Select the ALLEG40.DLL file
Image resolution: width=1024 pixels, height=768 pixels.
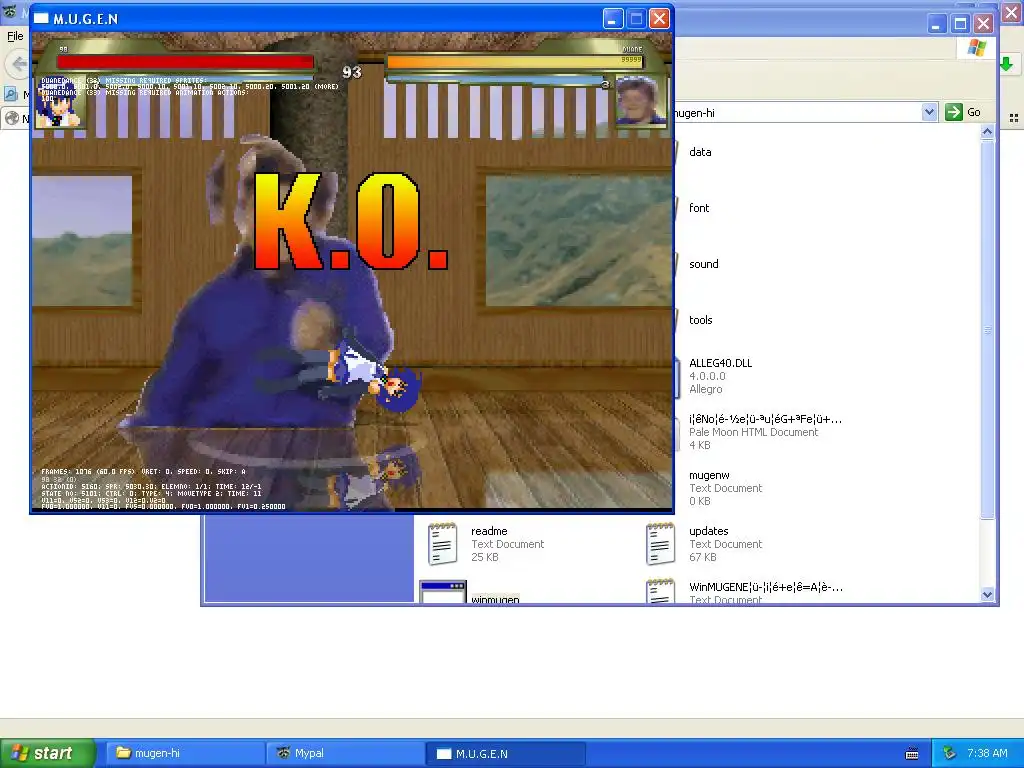(x=720, y=363)
